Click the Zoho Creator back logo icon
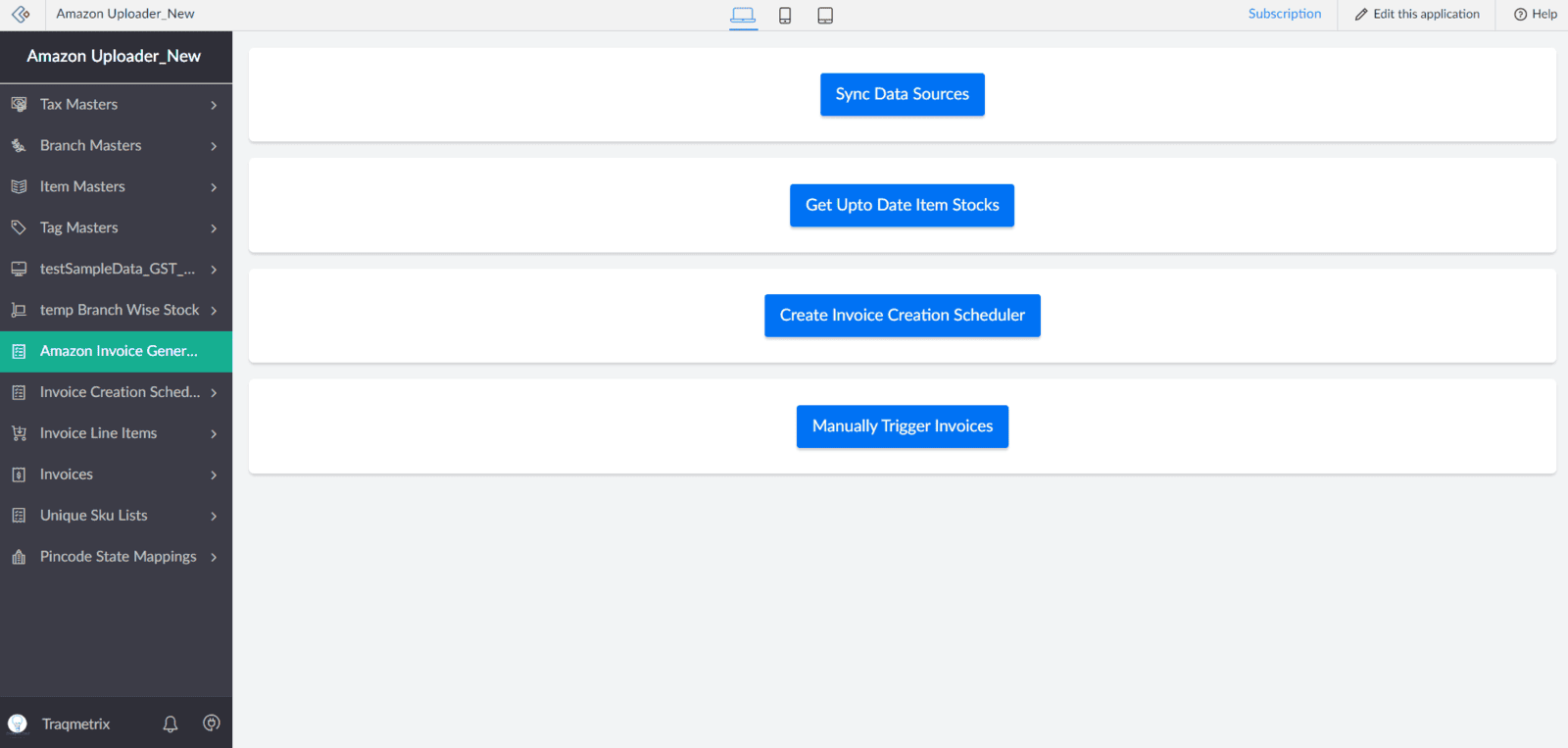1568x748 pixels. (x=21, y=15)
